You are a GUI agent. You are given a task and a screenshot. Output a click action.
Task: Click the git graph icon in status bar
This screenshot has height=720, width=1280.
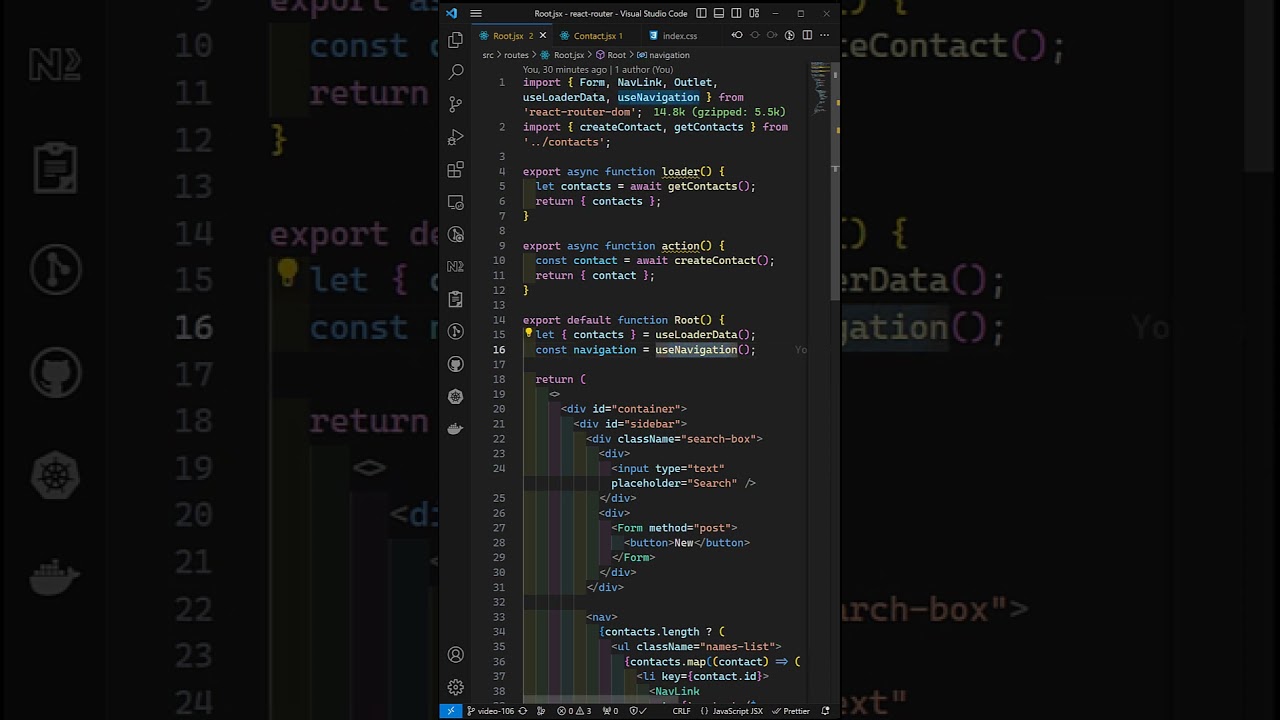coord(541,711)
